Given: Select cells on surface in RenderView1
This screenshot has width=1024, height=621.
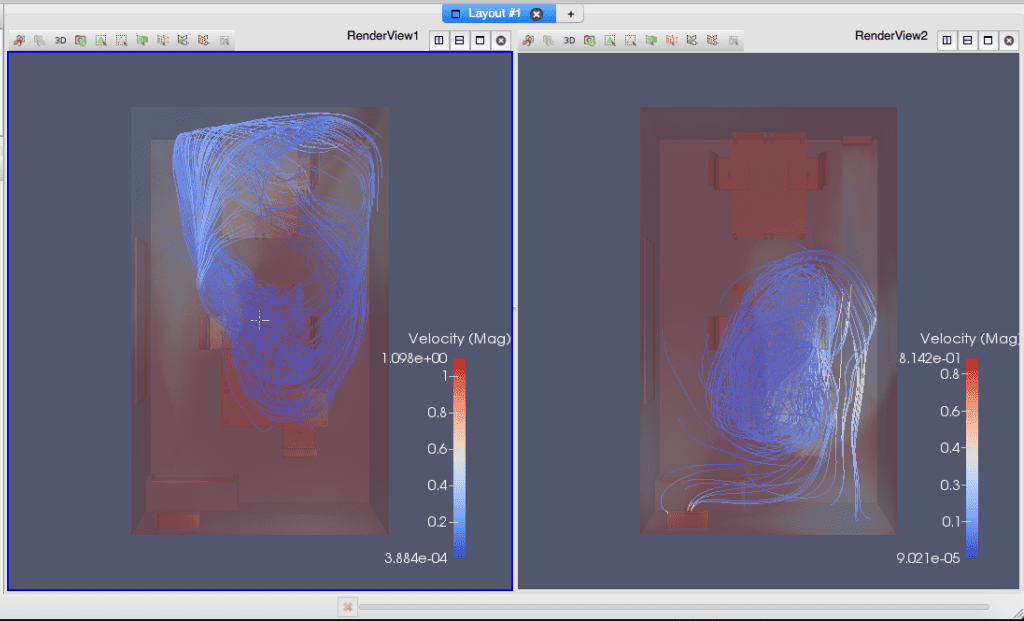Looking at the screenshot, I should [x=101, y=40].
